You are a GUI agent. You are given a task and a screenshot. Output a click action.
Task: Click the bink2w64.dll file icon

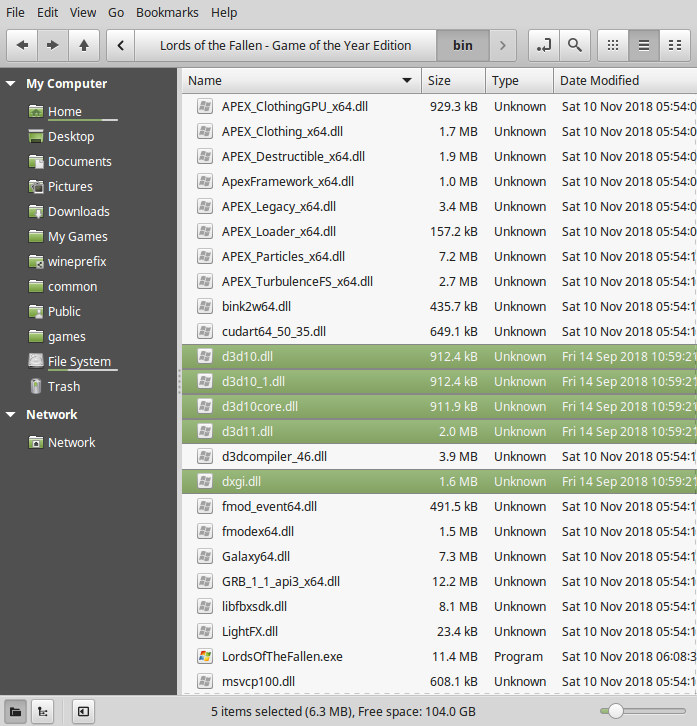click(205, 307)
